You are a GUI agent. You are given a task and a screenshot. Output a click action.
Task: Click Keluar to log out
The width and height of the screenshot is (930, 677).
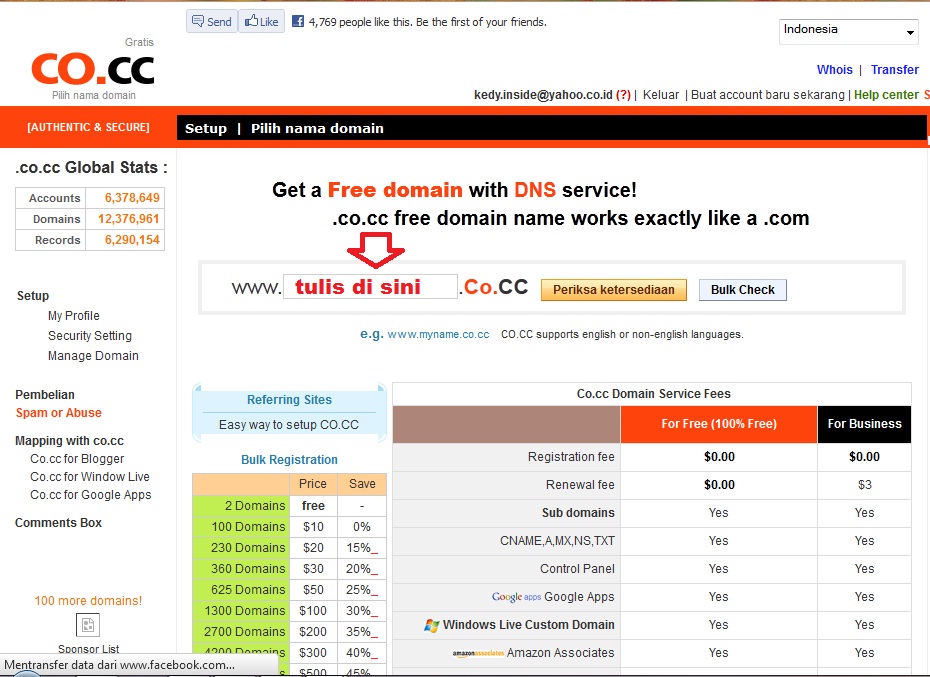(661, 95)
